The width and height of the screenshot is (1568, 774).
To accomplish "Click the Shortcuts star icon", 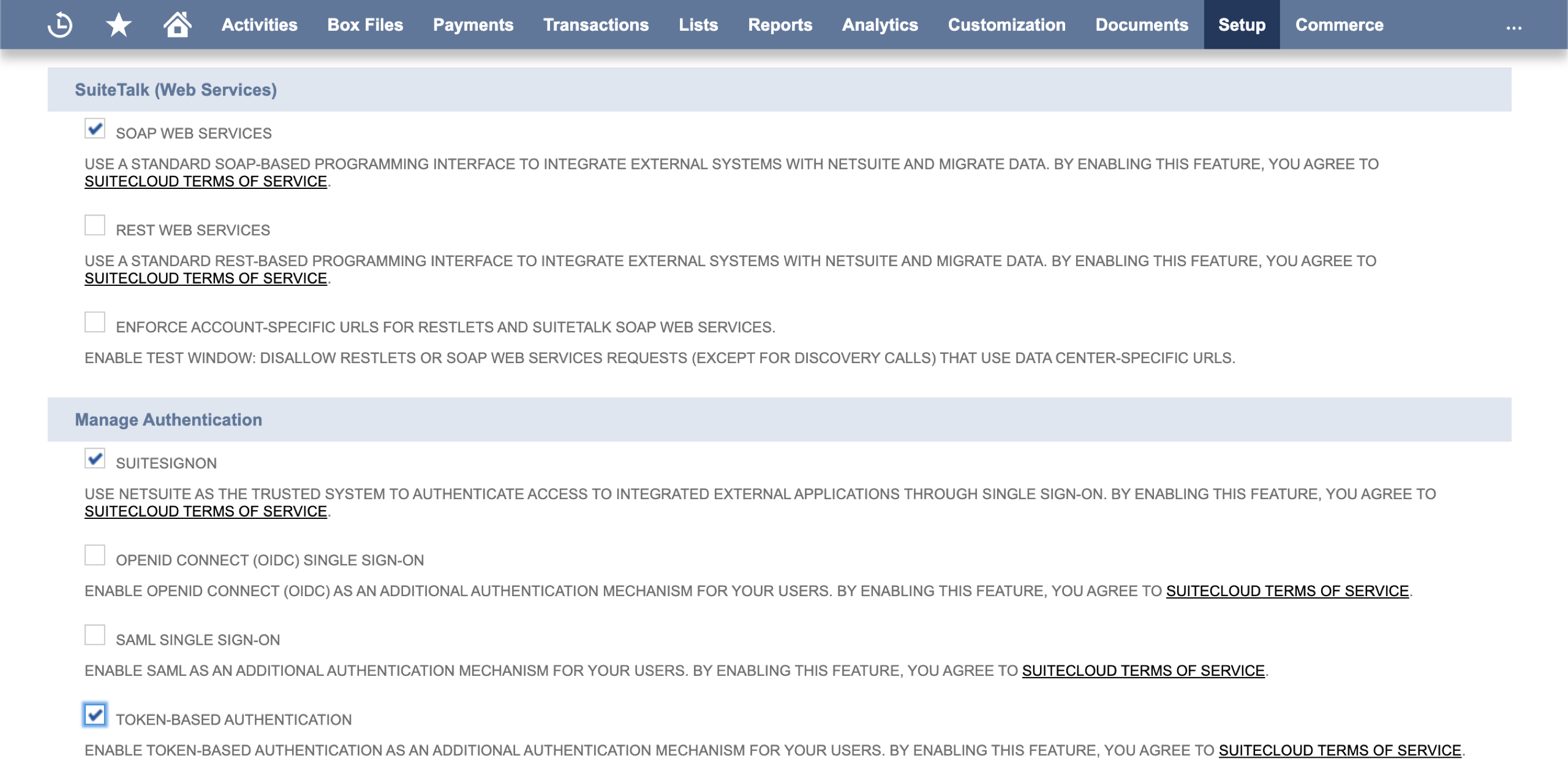I will coord(117,24).
